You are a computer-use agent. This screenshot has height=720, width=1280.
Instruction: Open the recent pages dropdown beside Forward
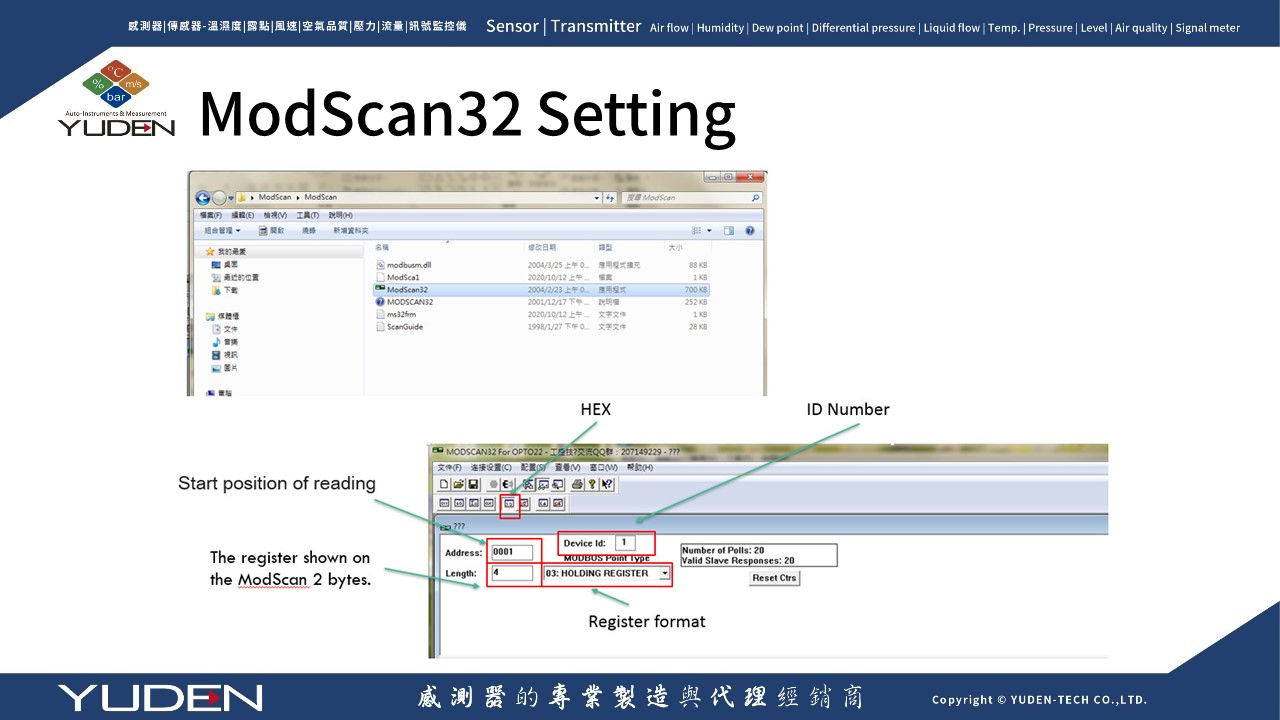pyautogui.click(x=231, y=198)
